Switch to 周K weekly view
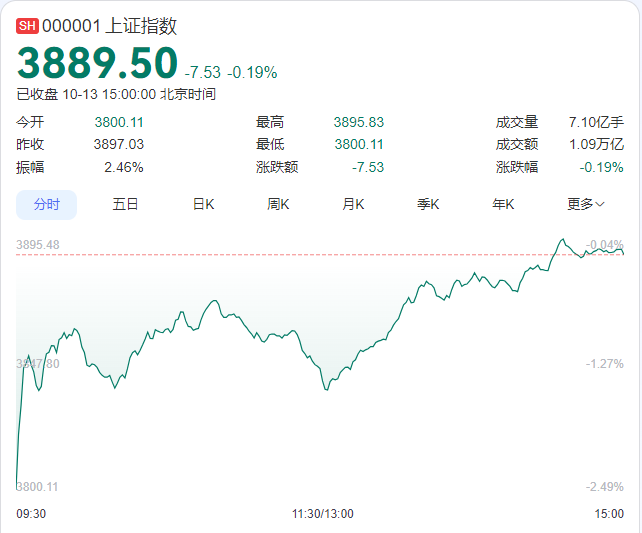The width and height of the screenshot is (642, 533). [x=278, y=204]
